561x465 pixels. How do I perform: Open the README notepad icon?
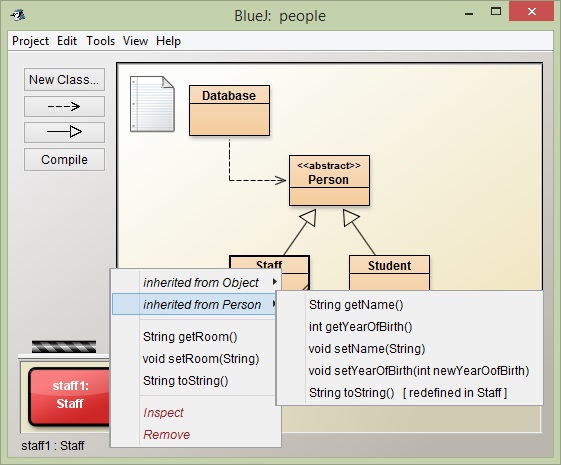tap(152, 104)
